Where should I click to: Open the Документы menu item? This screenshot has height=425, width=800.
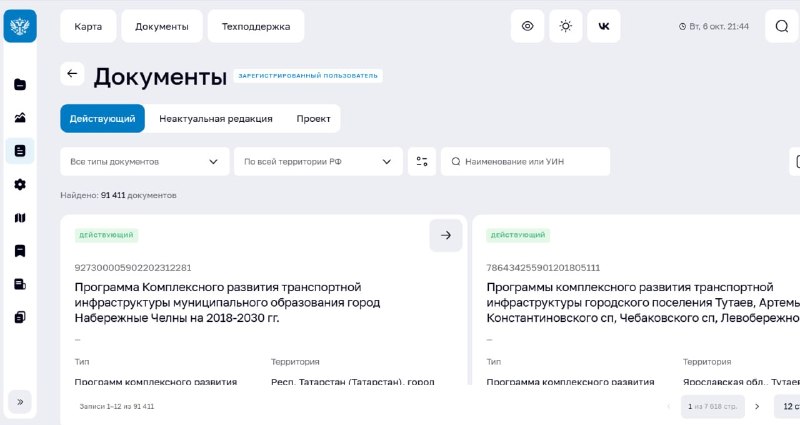pos(162,26)
